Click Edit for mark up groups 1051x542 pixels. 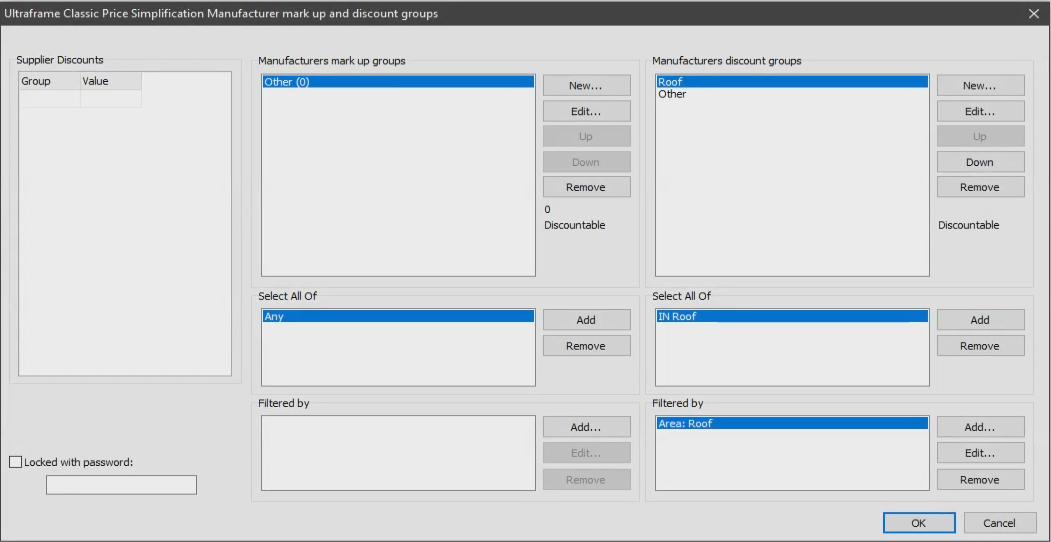(x=586, y=111)
